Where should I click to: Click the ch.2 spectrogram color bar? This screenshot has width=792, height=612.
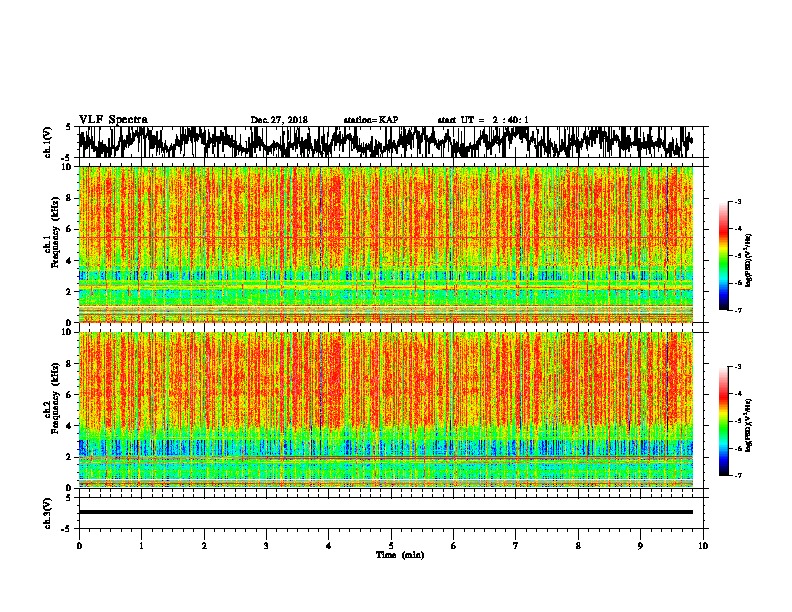point(724,421)
